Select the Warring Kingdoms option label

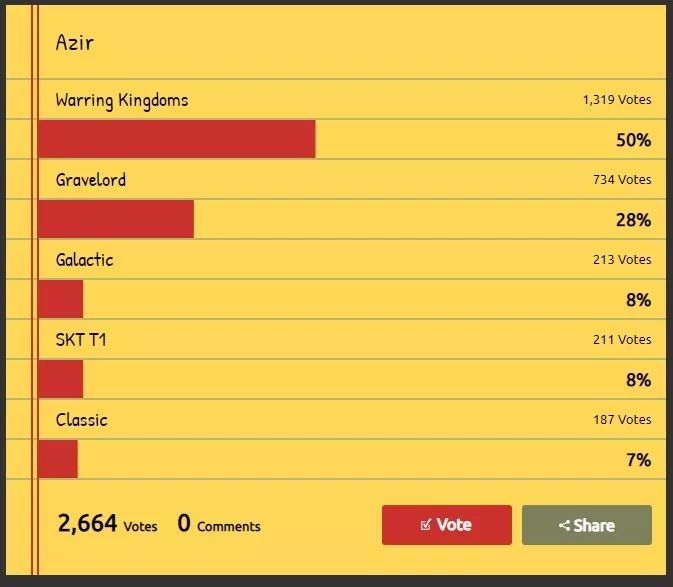pyautogui.click(x=122, y=100)
